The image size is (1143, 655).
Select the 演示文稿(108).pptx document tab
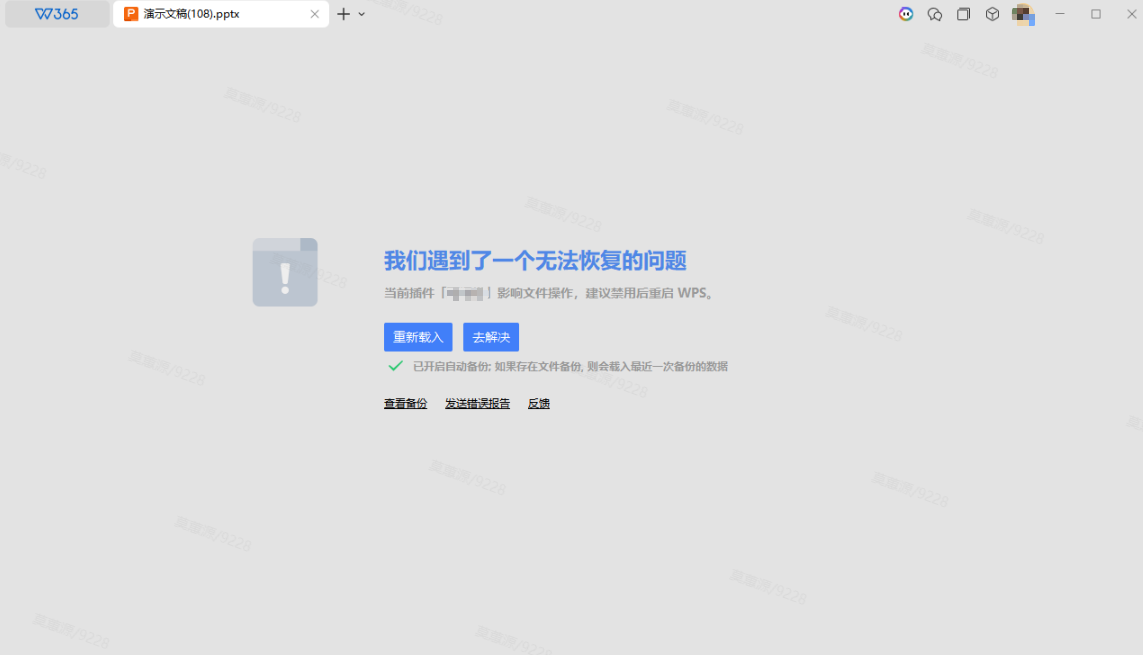pyautogui.click(x=210, y=14)
